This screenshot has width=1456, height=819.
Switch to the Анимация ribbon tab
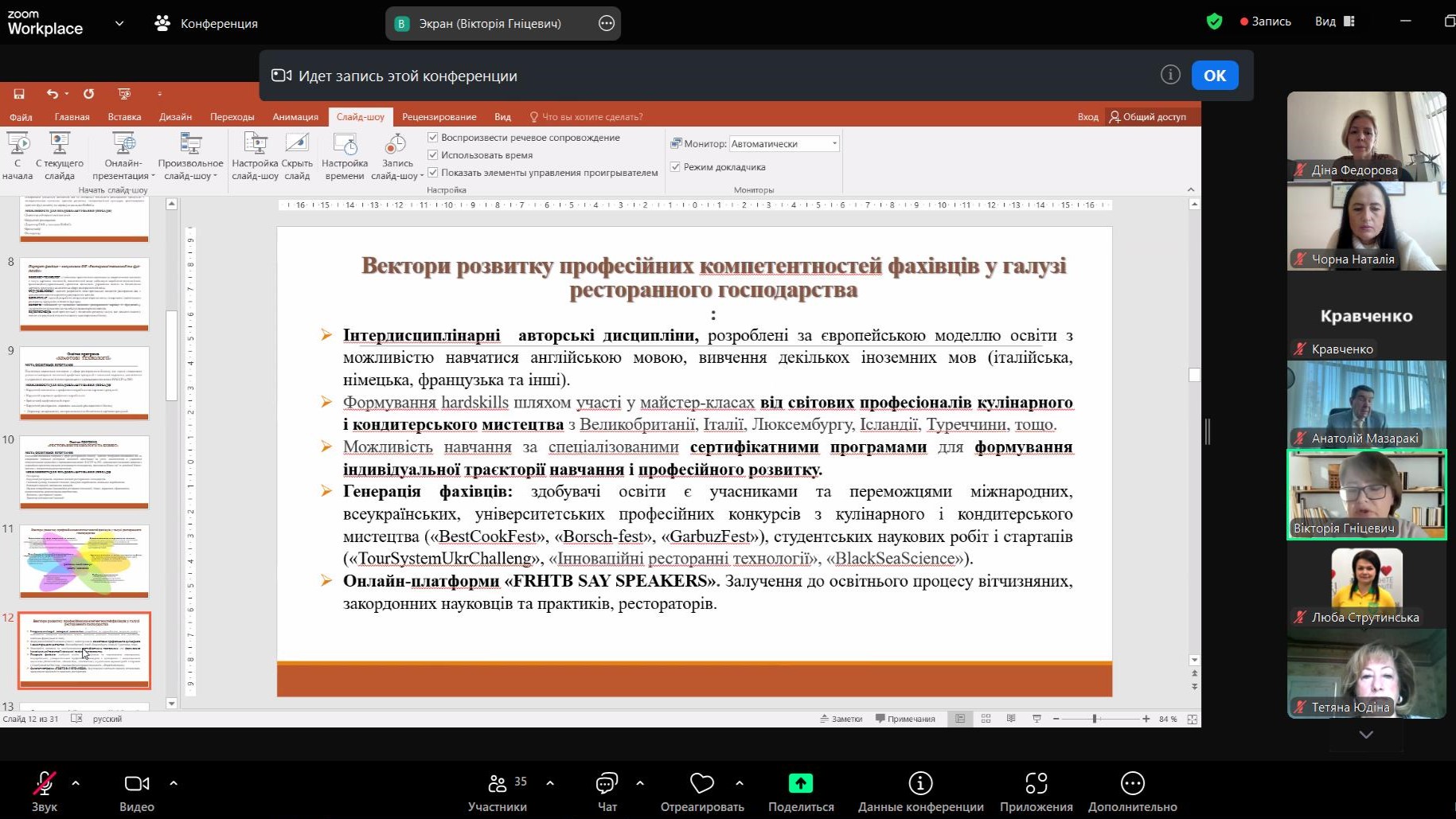(295, 117)
